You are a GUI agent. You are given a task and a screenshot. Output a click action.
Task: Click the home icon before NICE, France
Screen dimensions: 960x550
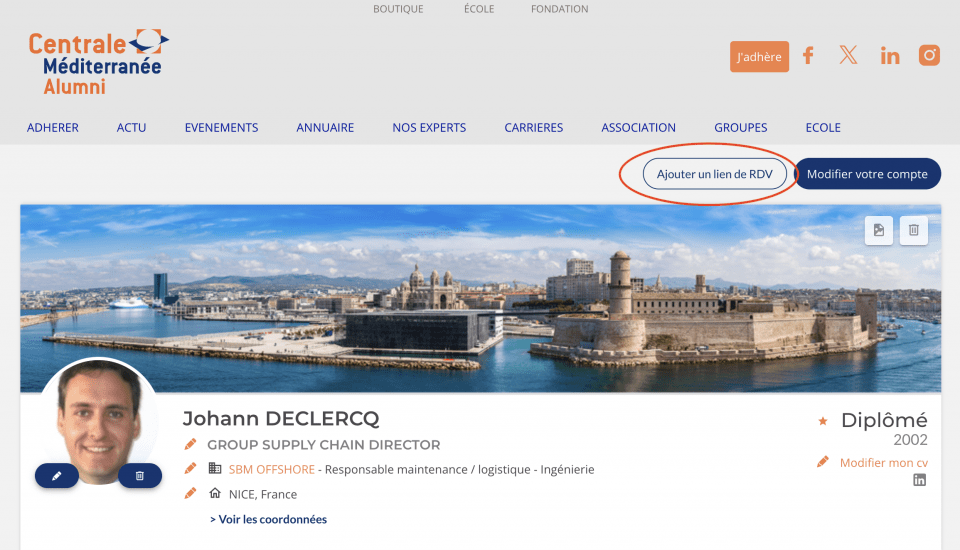click(x=215, y=493)
